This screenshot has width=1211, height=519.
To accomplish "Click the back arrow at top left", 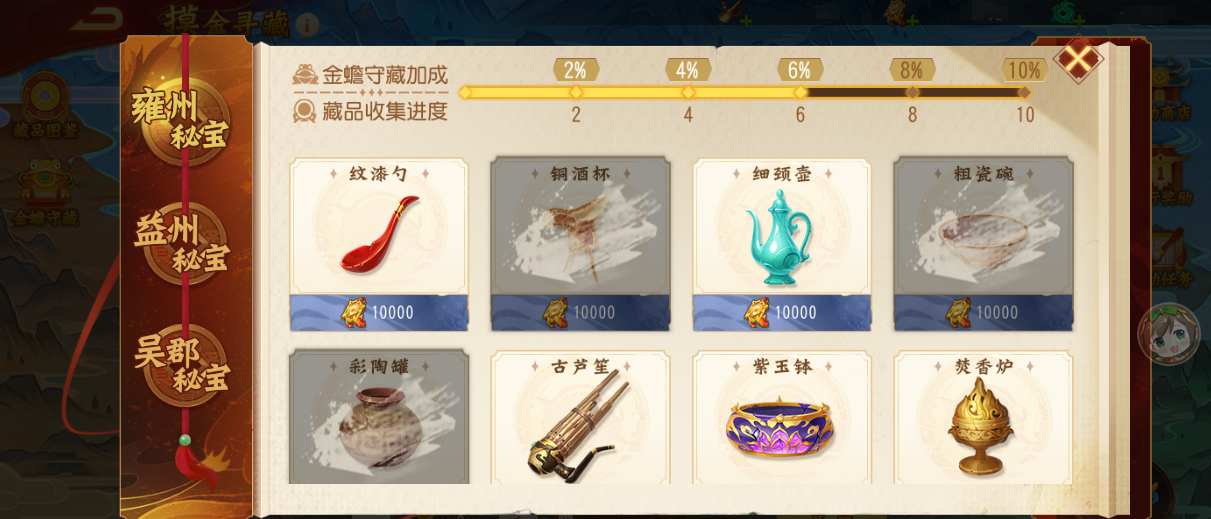I will pos(97,18).
